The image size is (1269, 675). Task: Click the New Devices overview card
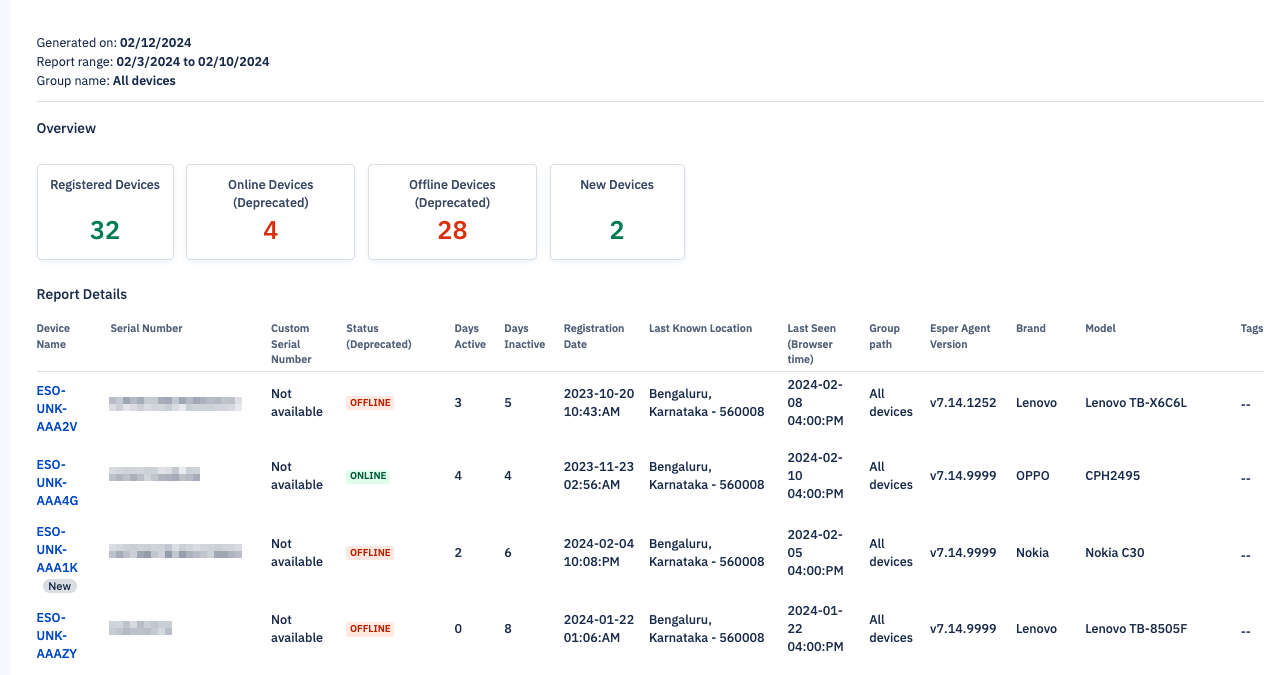[617, 212]
